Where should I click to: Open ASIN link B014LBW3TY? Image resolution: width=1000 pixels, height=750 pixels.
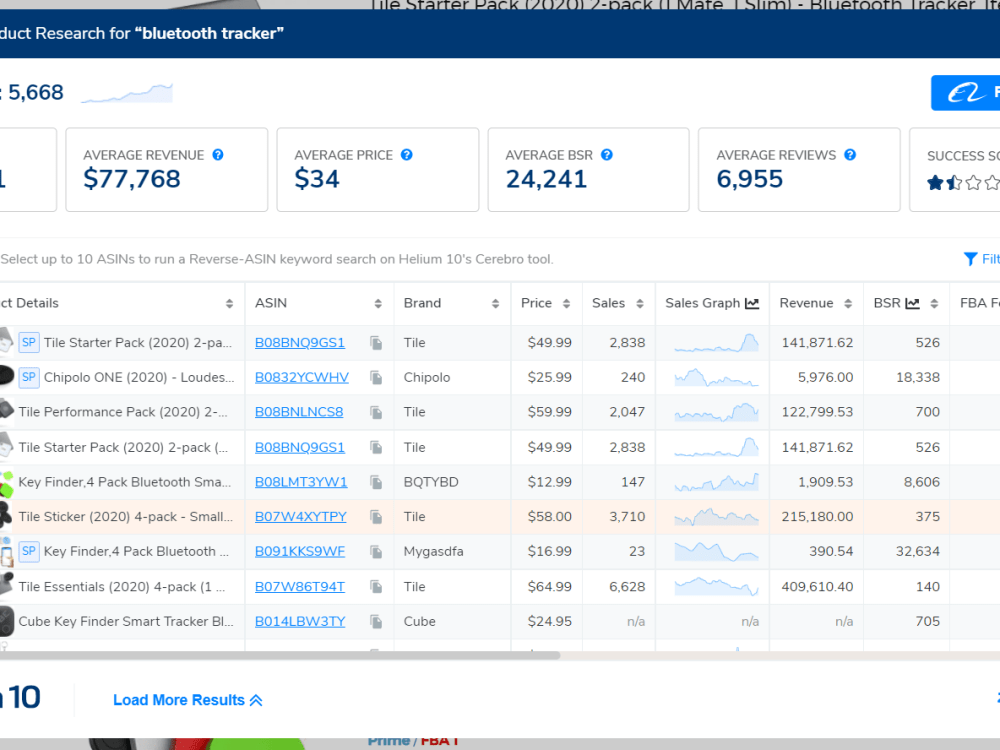click(x=300, y=621)
